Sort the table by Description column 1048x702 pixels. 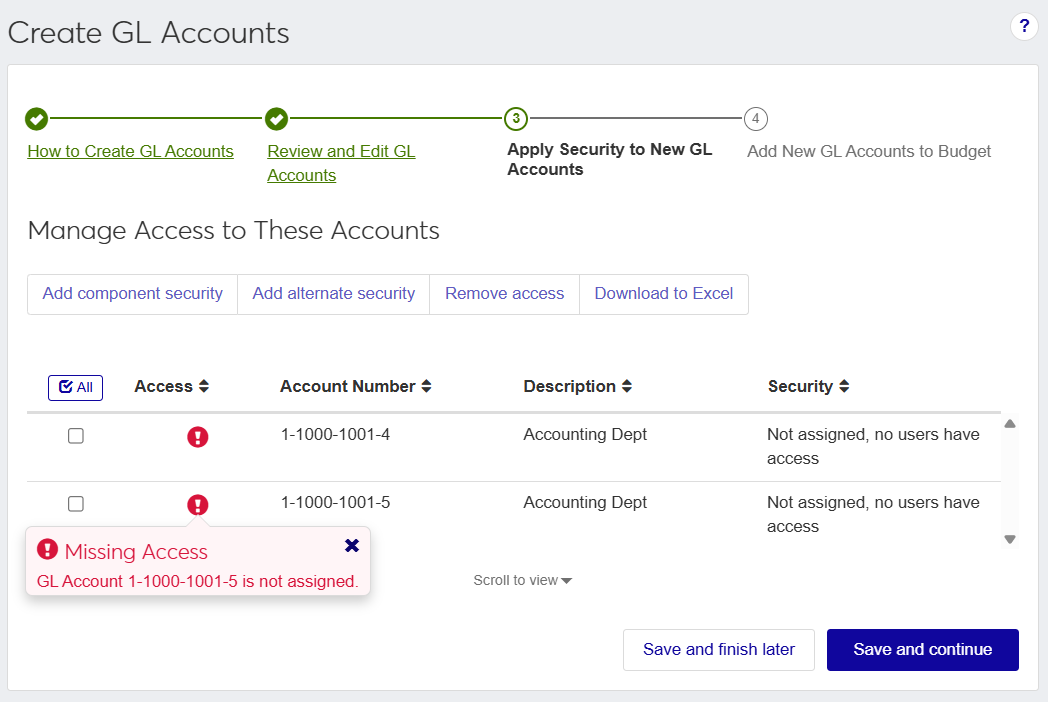point(577,386)
